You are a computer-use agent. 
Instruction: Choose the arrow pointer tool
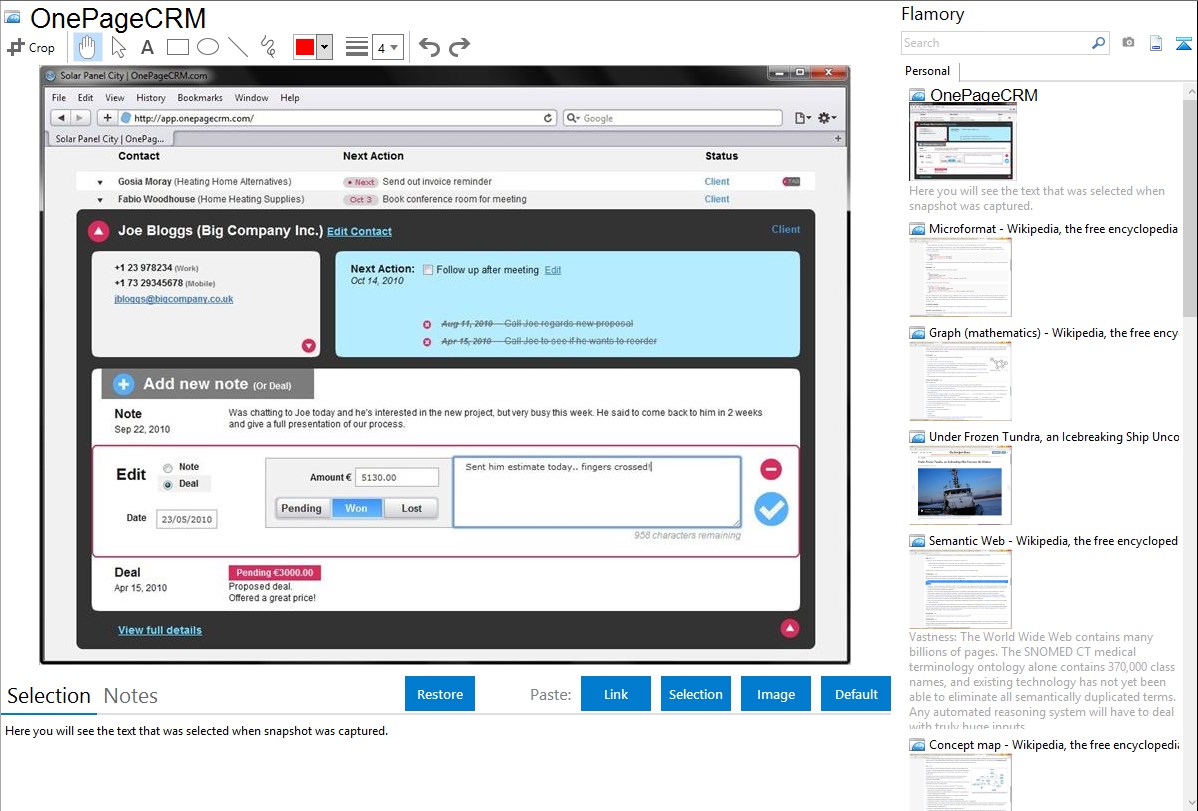[118, 47]
